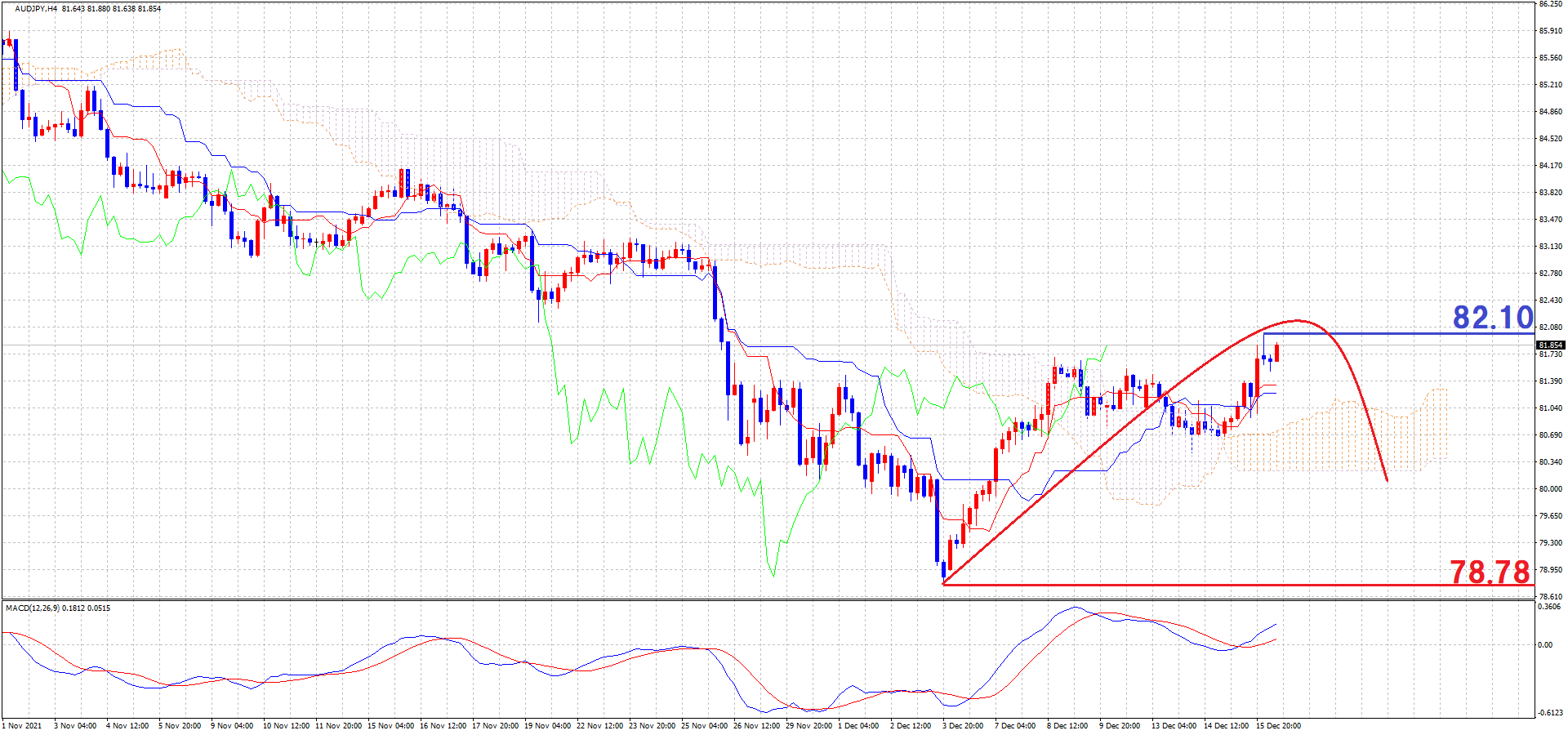Click the MACD 0.3606 scale label

point(1549,607)
